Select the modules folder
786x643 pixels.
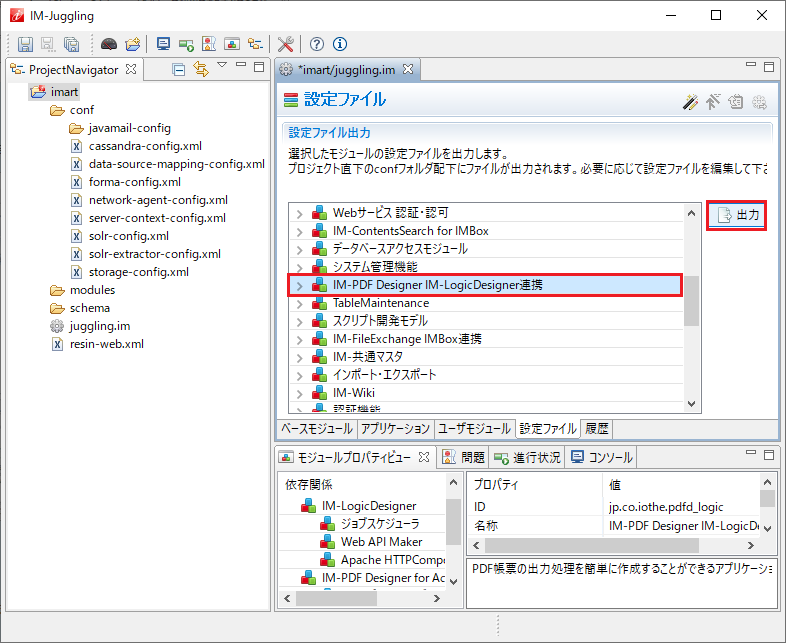coord(92,290)
